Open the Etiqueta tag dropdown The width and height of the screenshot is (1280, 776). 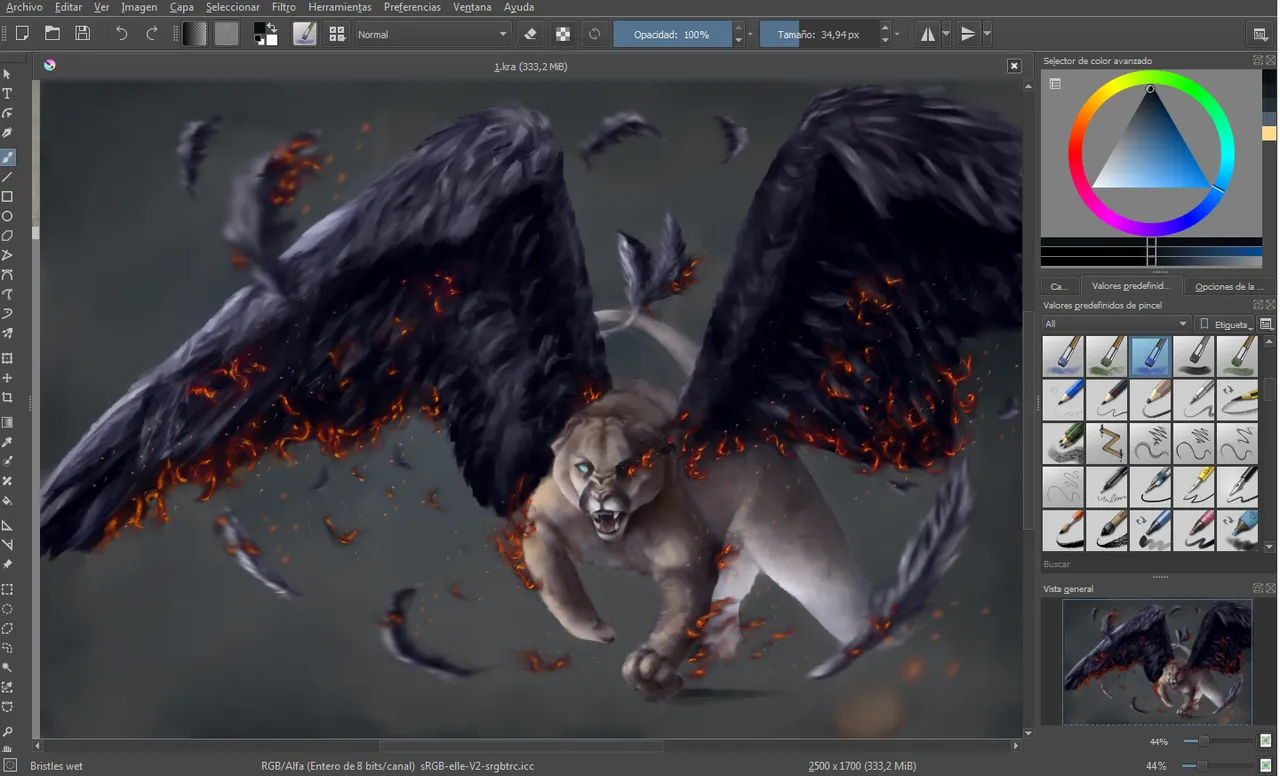1226,324
